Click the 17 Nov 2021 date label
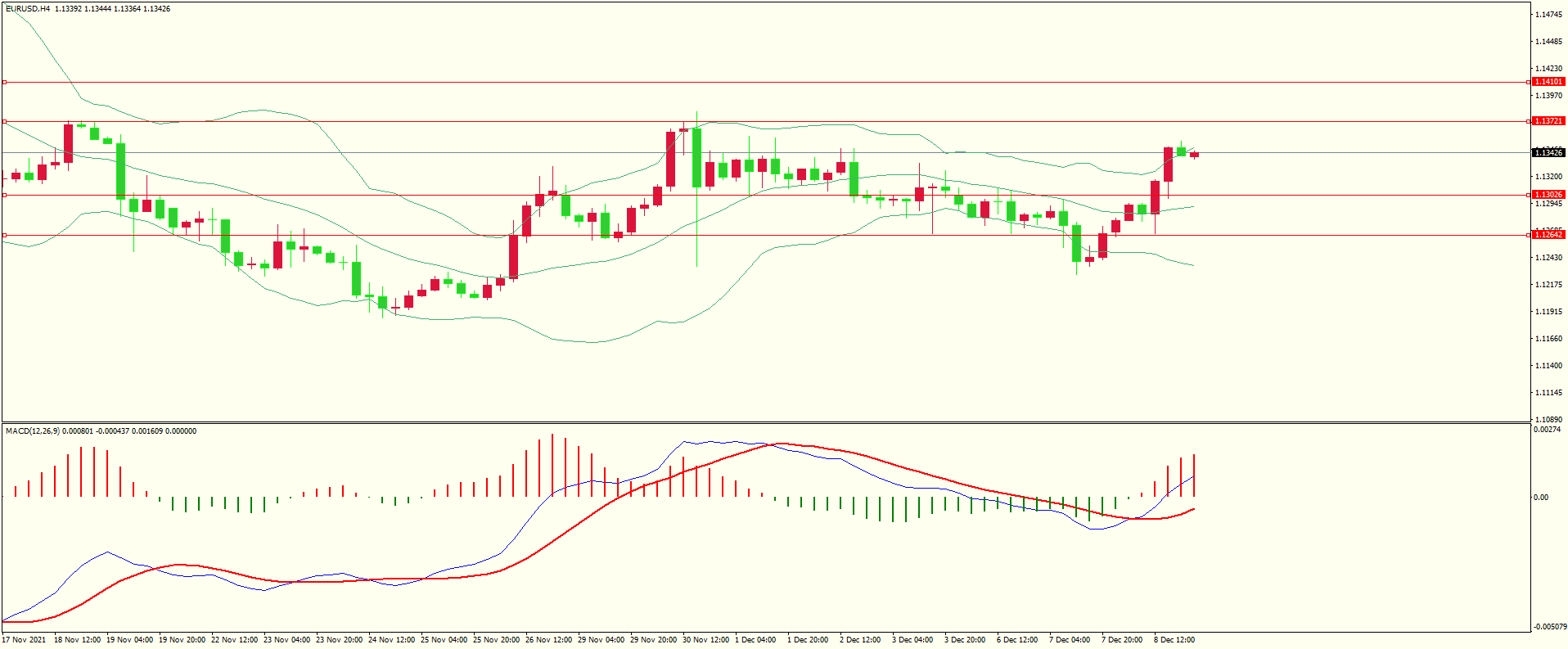Image resolution: width=1568 pixels, height=649 pixels. point(25,640)
